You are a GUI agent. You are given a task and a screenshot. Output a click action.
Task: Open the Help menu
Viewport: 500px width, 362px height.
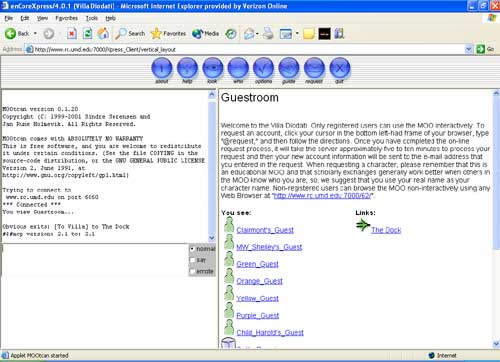(x=110, y=18)
